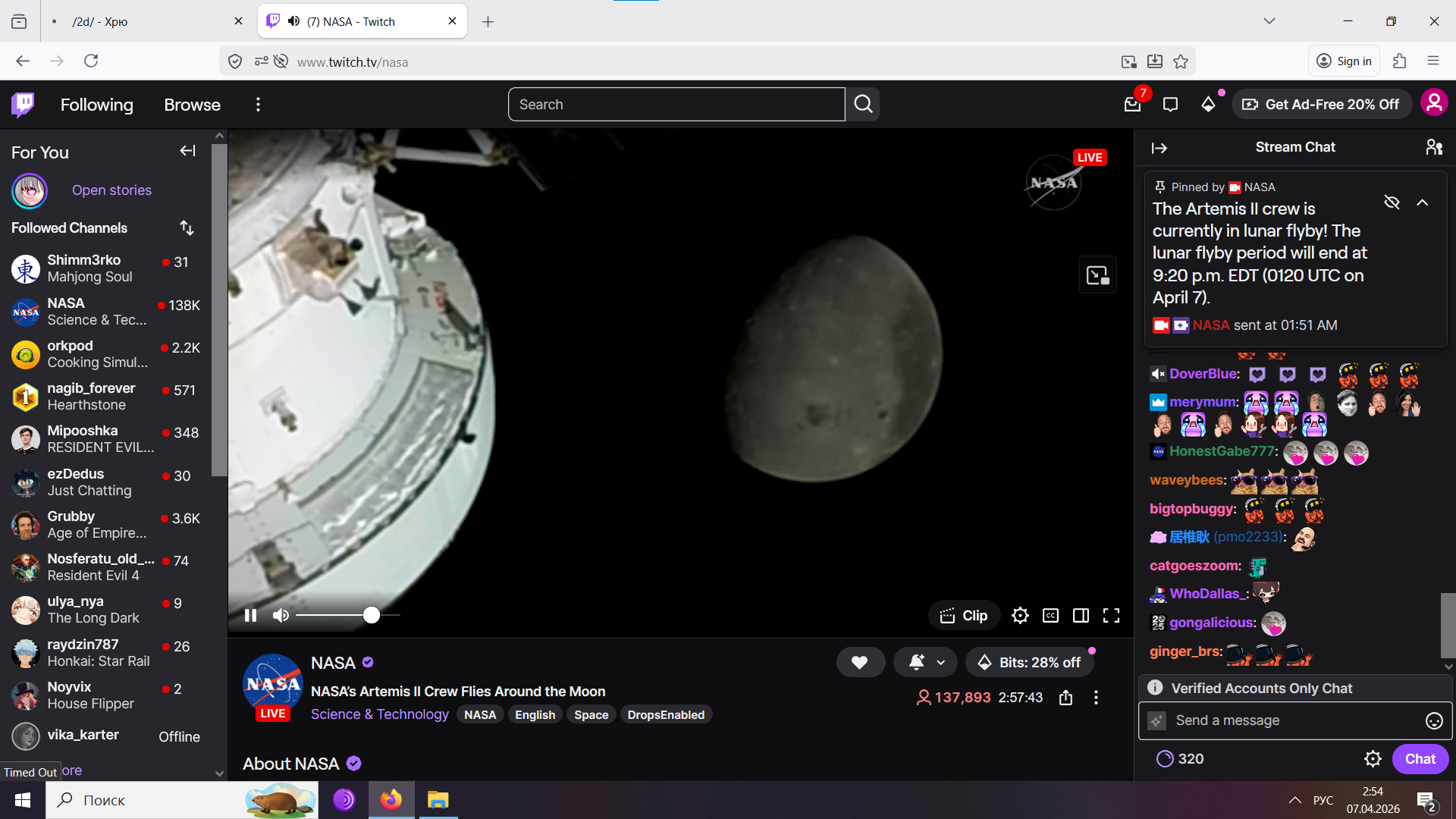
Task: Open File Explorer from the taskbar
Action: pyautogui.click(x=438, y=800)
